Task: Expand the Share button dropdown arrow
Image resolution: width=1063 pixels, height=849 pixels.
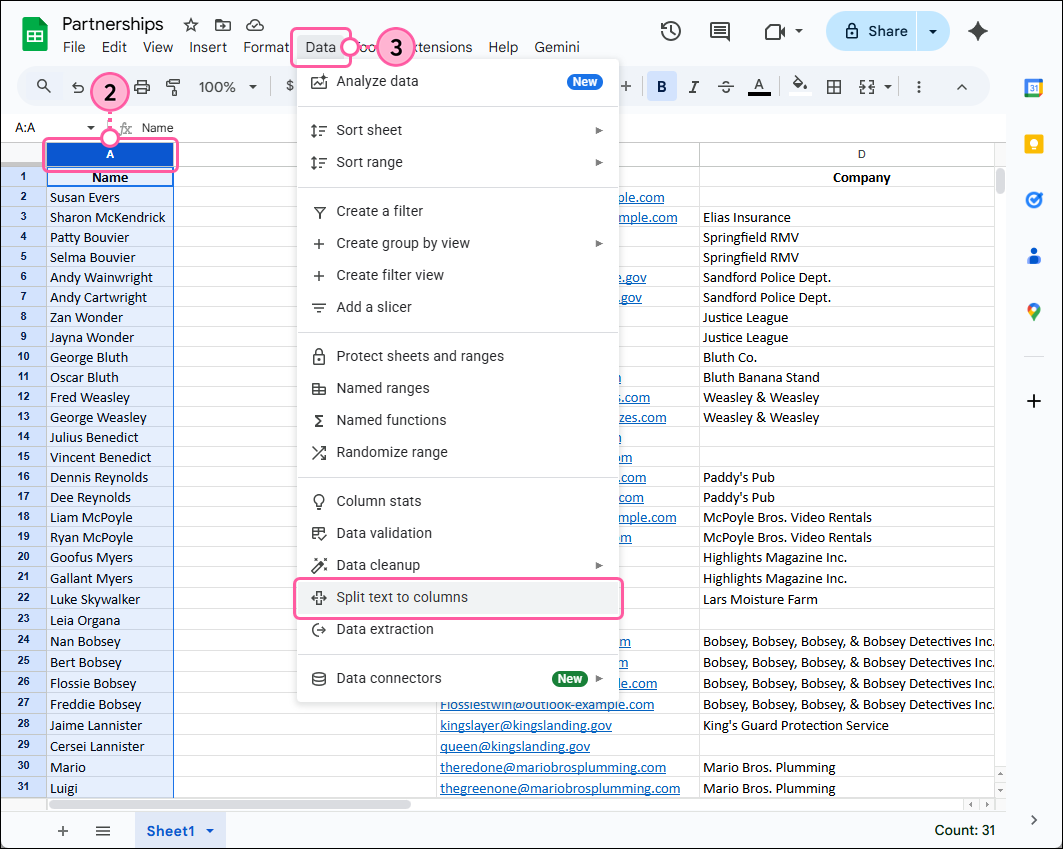Action: tap(931, 31)
